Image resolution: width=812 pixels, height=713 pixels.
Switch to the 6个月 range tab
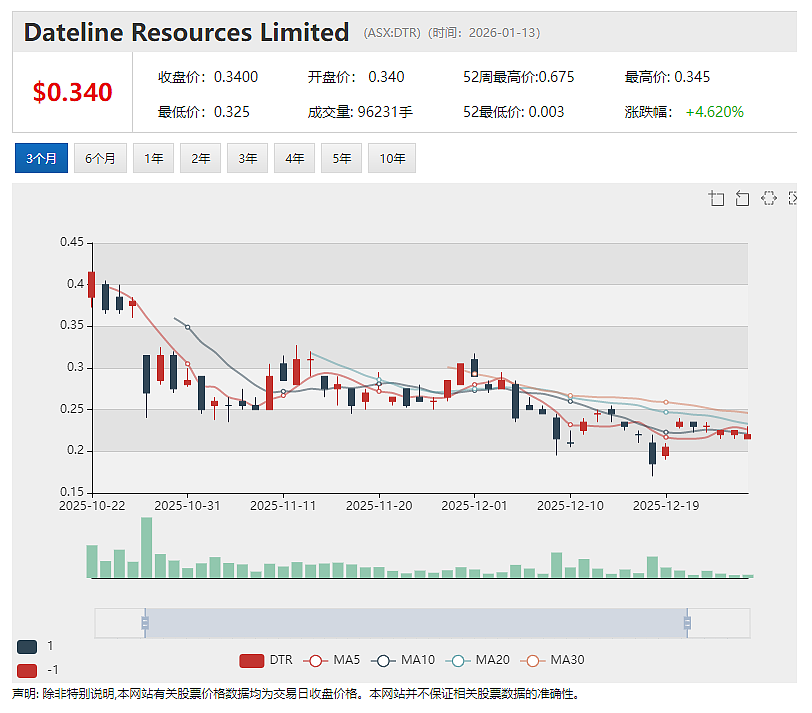click(100, 158)
